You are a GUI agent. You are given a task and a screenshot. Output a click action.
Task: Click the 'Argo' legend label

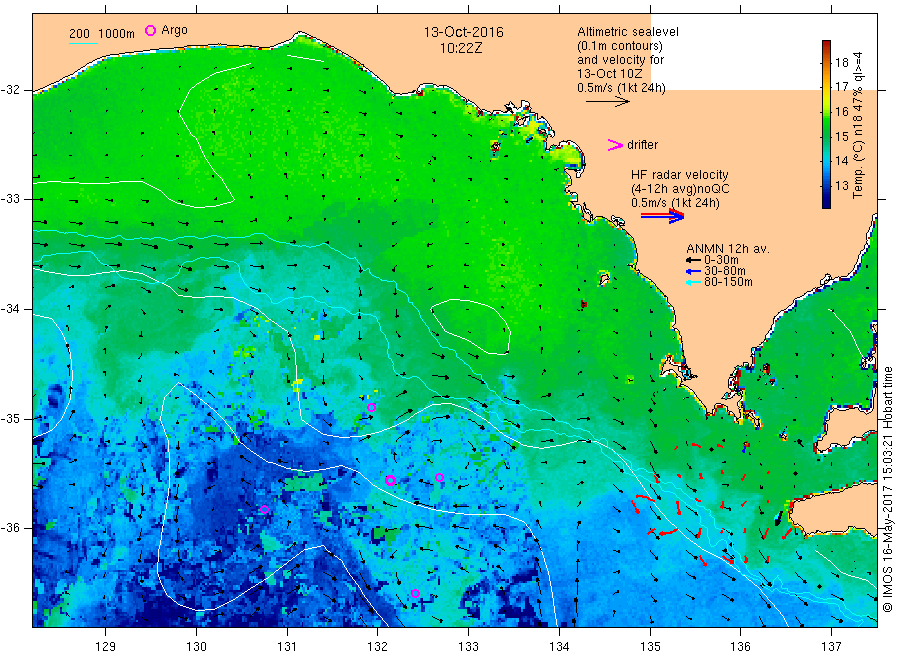[174, 30]
